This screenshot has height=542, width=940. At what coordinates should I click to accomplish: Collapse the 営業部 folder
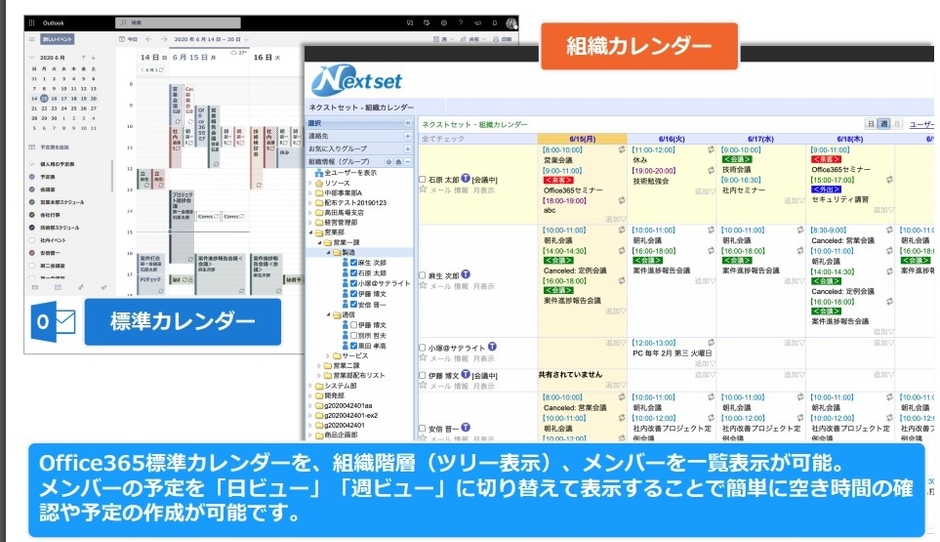(311, 232)
